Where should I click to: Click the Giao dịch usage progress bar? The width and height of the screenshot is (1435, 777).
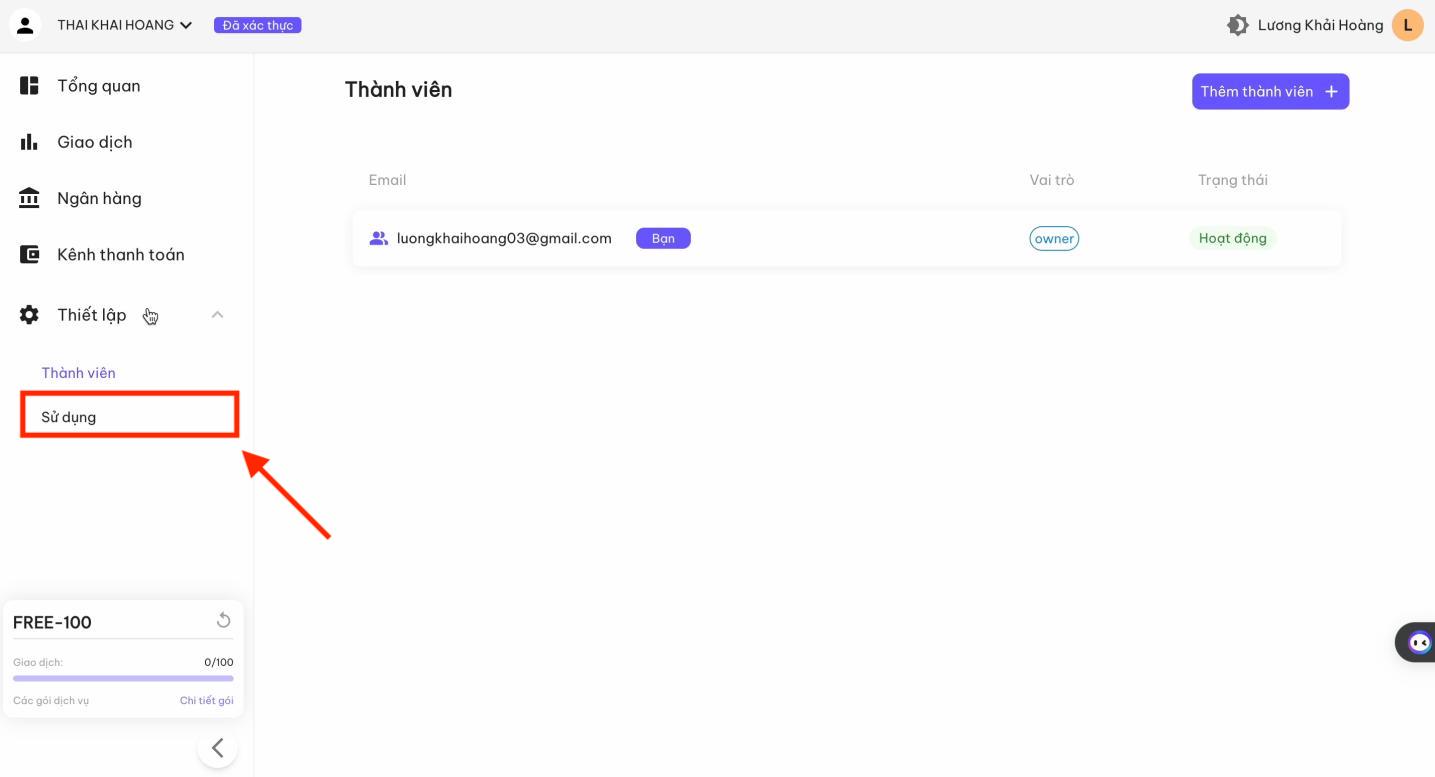pyautogui.click(x=123, y=678)
